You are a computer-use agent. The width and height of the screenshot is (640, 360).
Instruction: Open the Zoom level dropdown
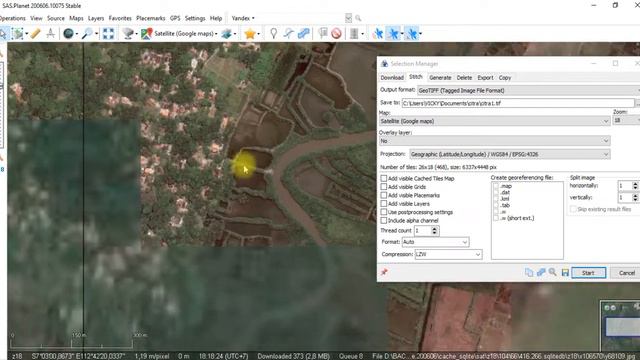(x=626, y=120)
